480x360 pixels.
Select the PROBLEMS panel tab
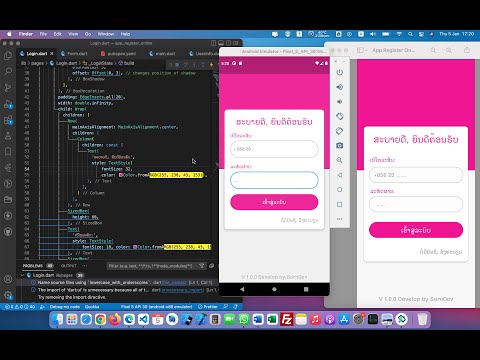pyautogui.click(x=33, y=266)
